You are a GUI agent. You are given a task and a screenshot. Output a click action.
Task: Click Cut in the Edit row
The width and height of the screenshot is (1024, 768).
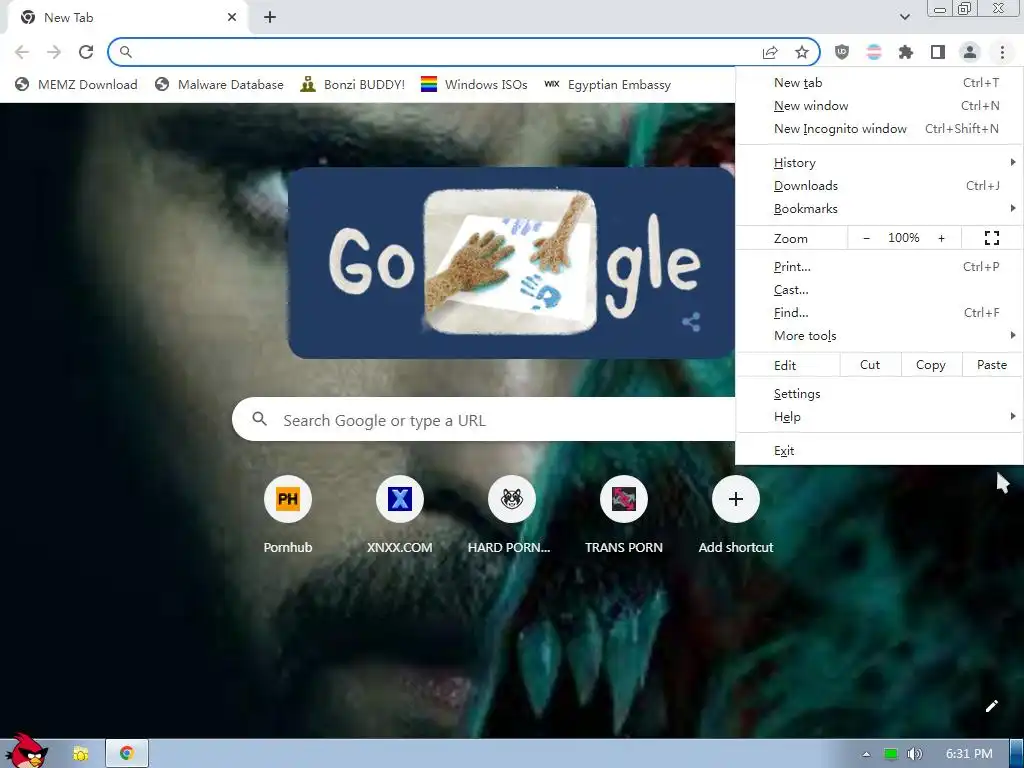pyautogui.click(x=870, y=365)
